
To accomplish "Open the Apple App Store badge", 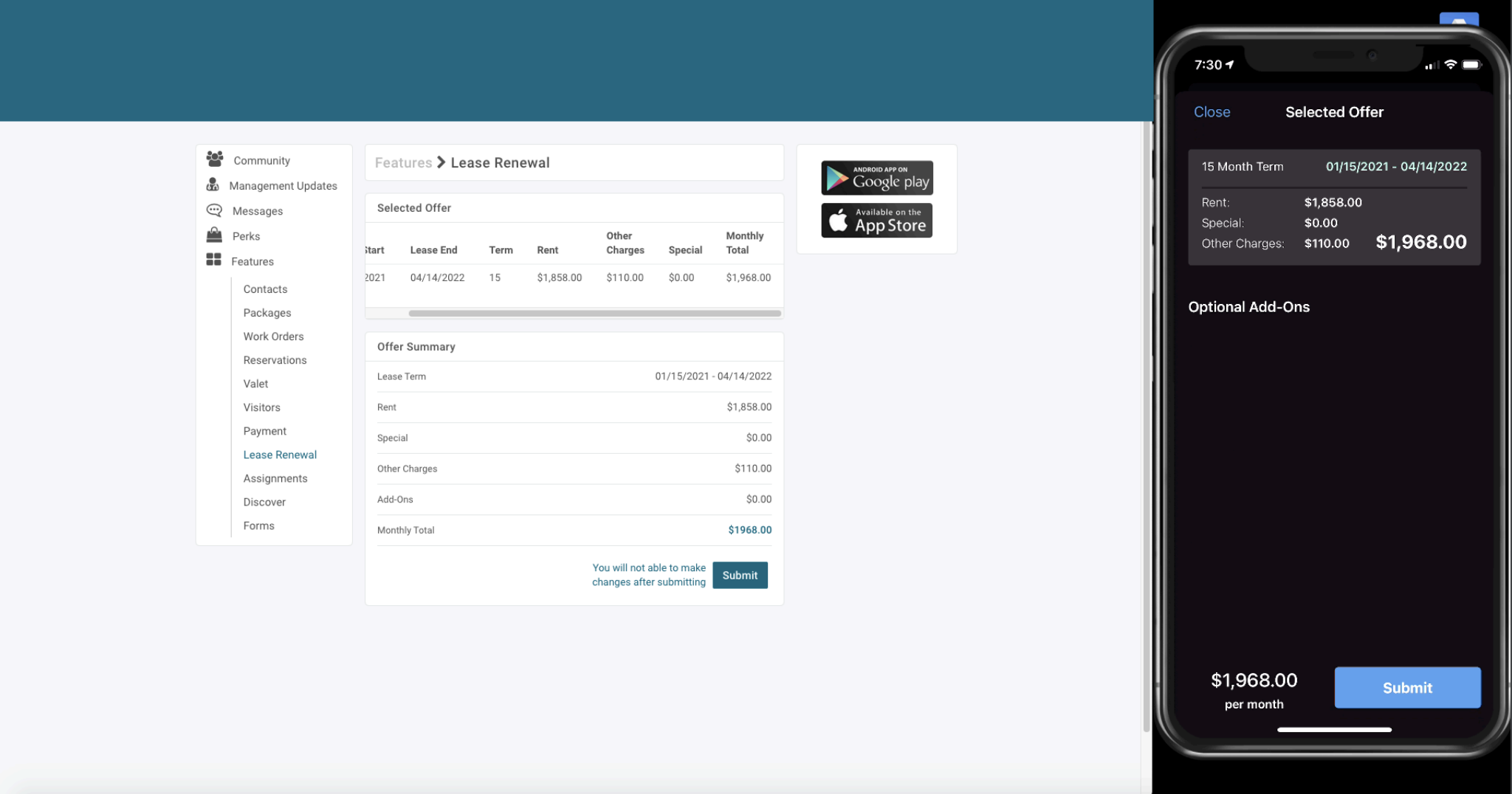I will 876,221.
